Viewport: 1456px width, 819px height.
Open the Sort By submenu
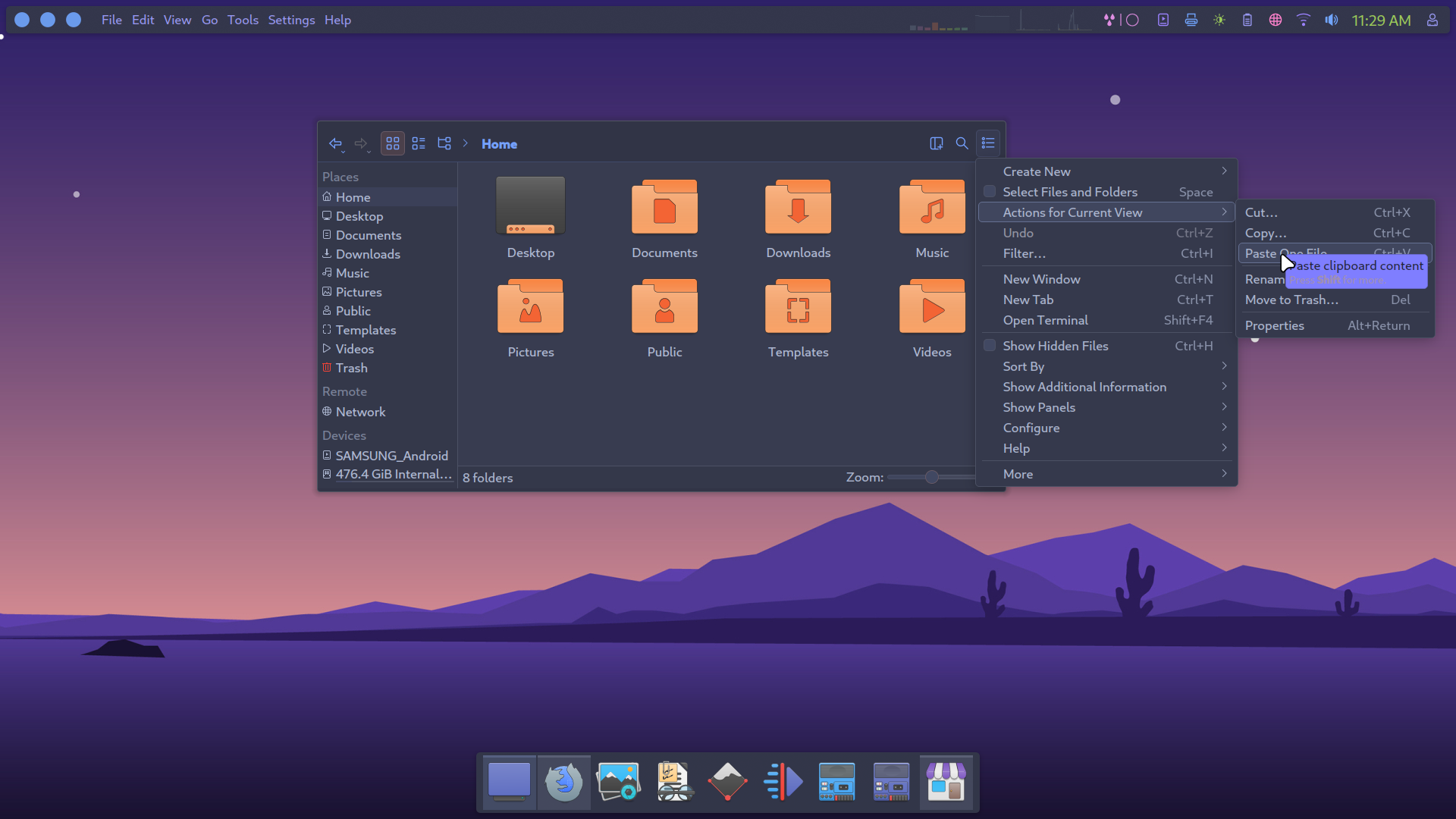pos(1023,366)
